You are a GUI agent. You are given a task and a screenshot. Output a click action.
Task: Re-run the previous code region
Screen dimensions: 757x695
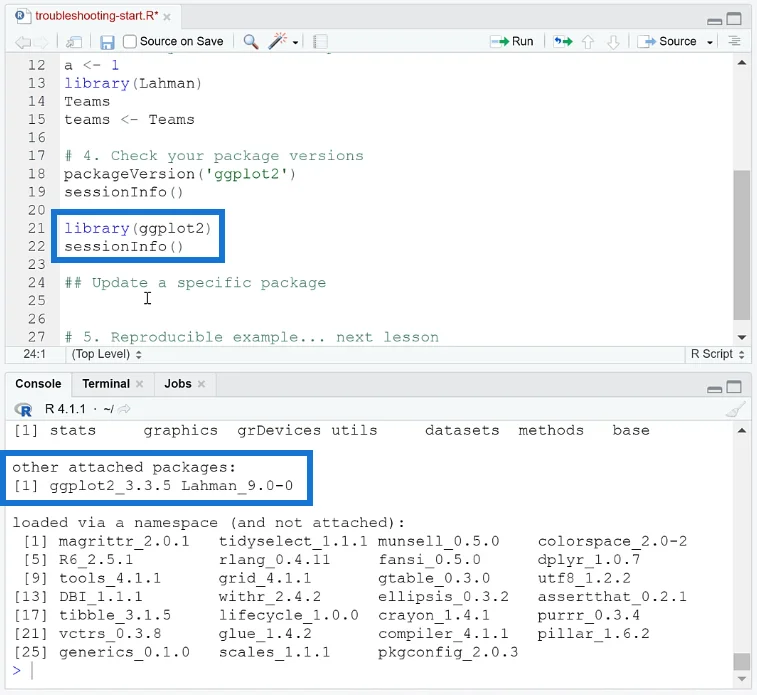[x=563, y=42]
